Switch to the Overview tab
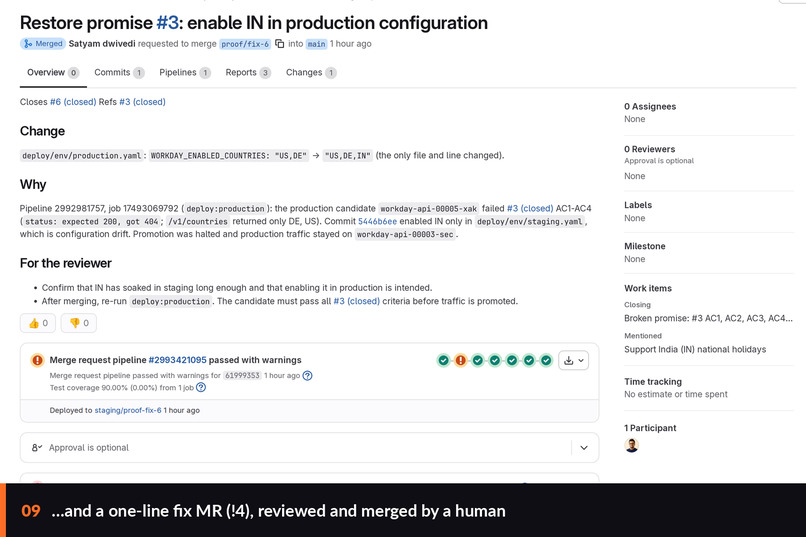Viewport: 806px width, 537px height. pyautogui.click(x=53, y=72)
